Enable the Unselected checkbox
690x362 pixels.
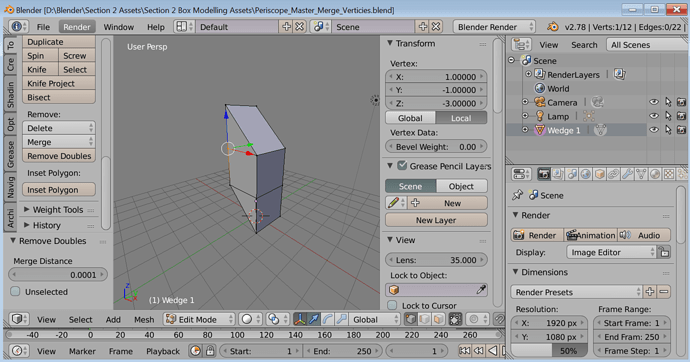(15, 291)
